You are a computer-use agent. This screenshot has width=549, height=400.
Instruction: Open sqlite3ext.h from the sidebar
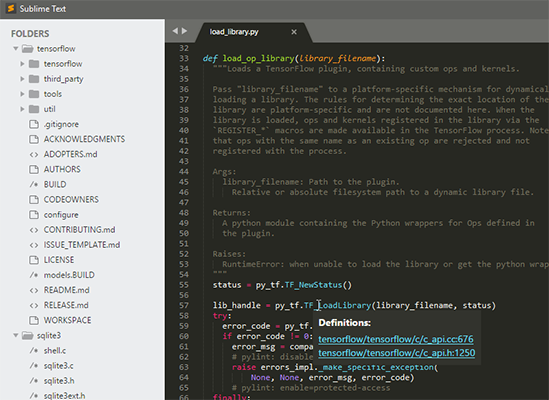click(x=64, y=395)
